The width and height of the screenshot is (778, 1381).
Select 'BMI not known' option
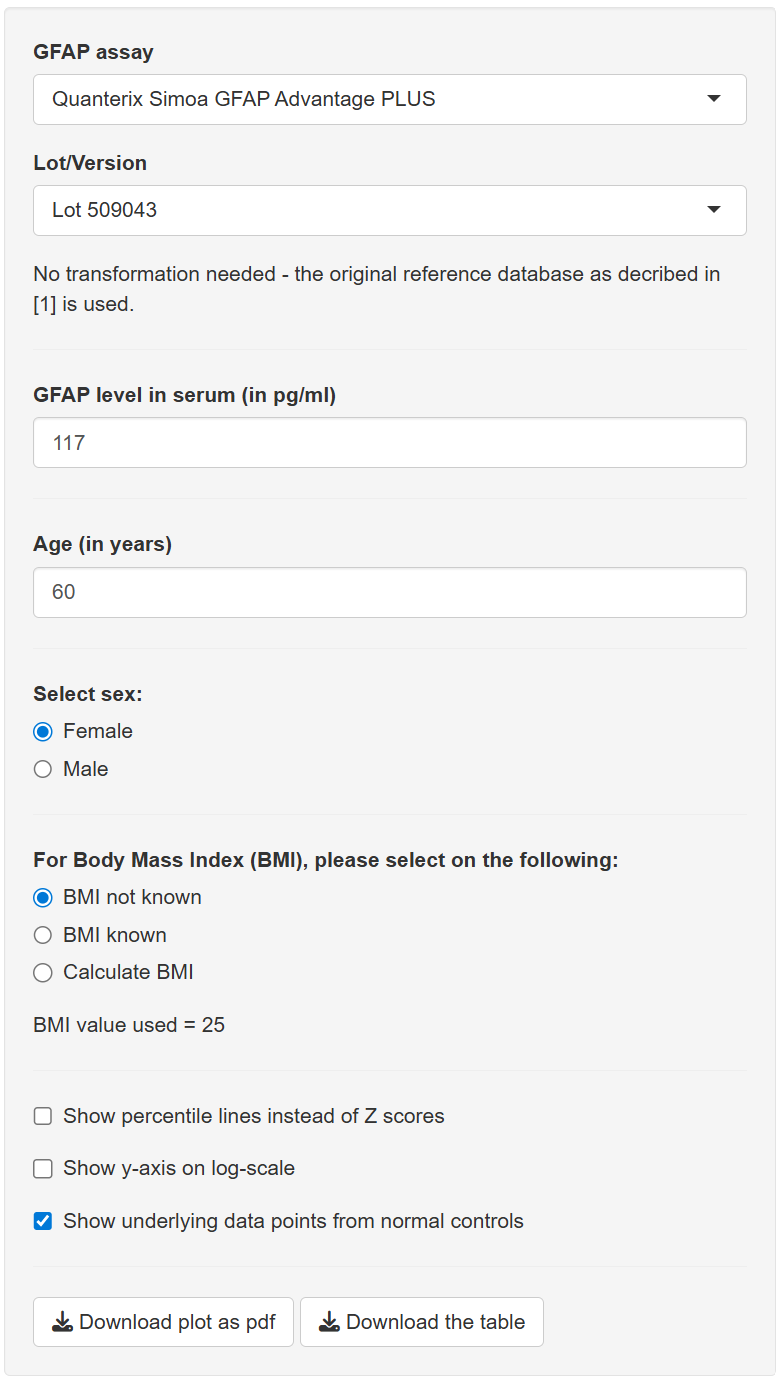coord(43,898)
